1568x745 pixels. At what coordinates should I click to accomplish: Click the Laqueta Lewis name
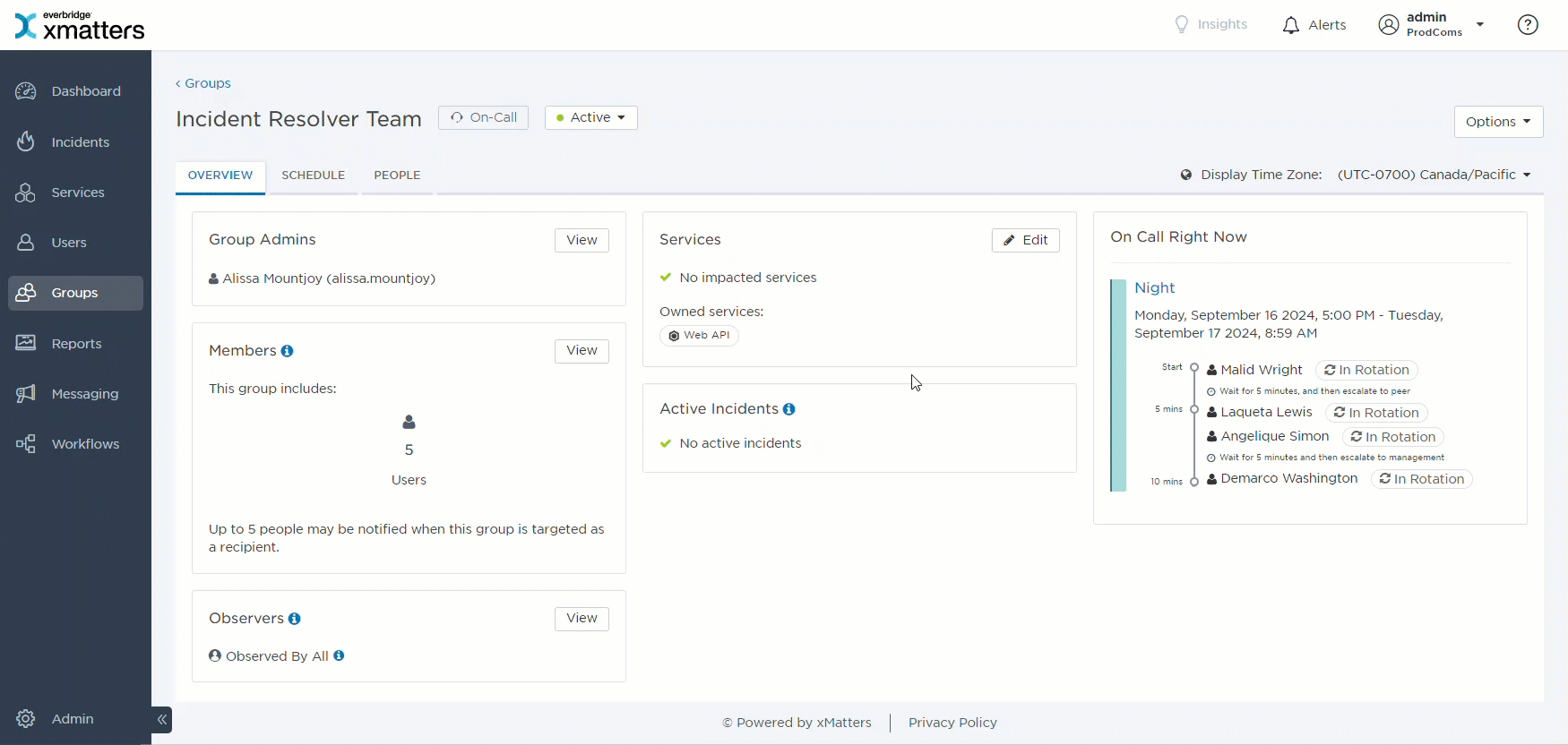(x=1266, y=412)
